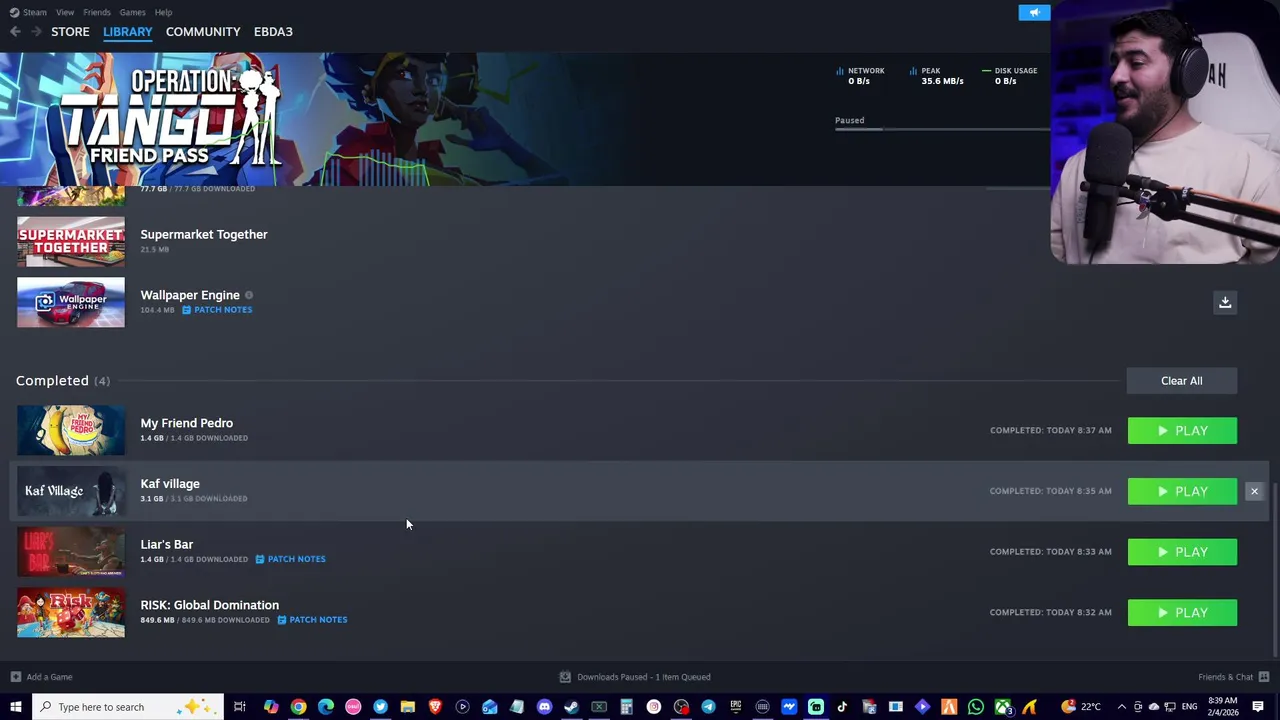Click Downloads Paused status
The image size is (1280, 720).
(x=635, y=677)
